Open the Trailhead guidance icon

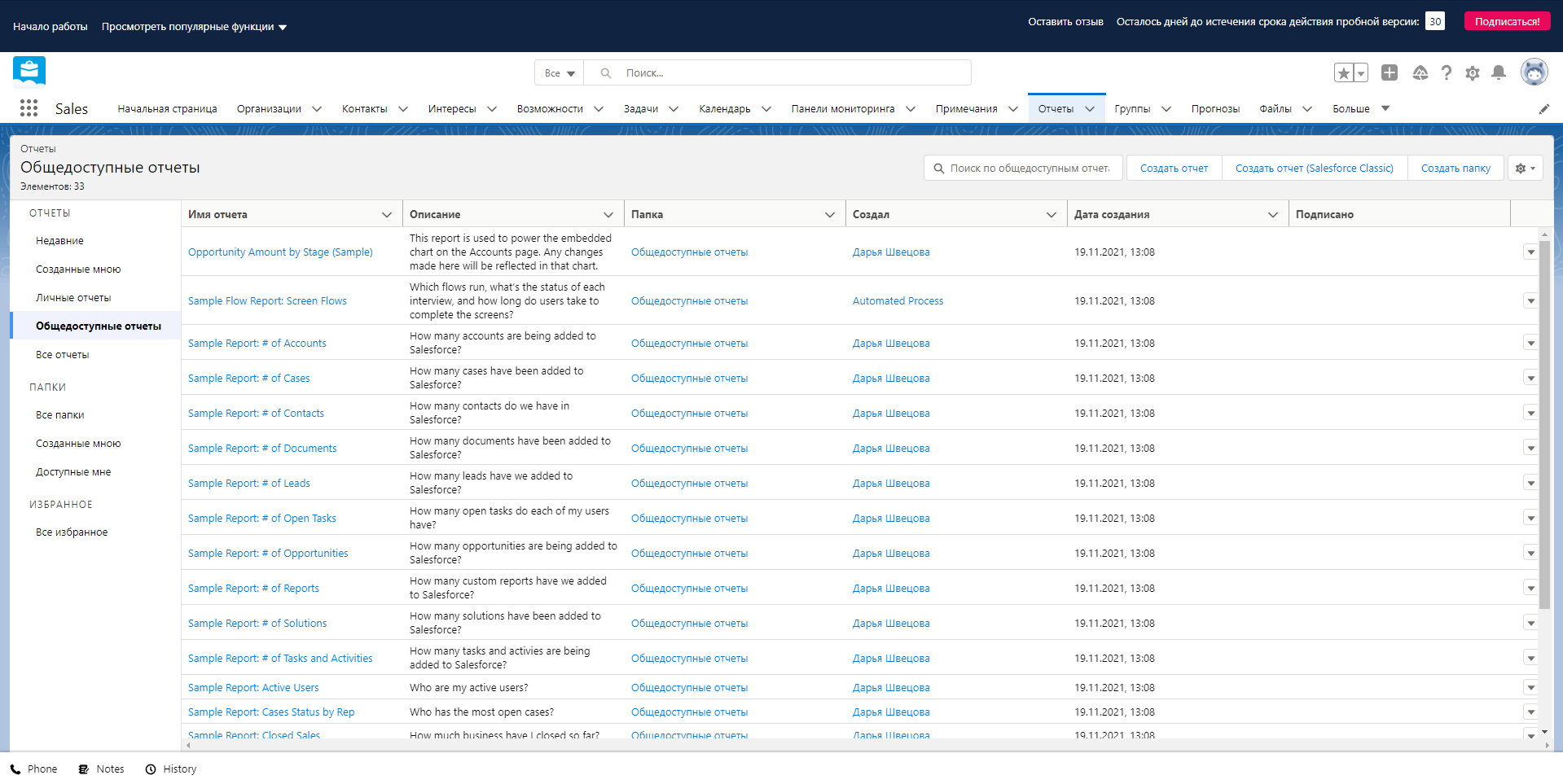[1420, 72]
